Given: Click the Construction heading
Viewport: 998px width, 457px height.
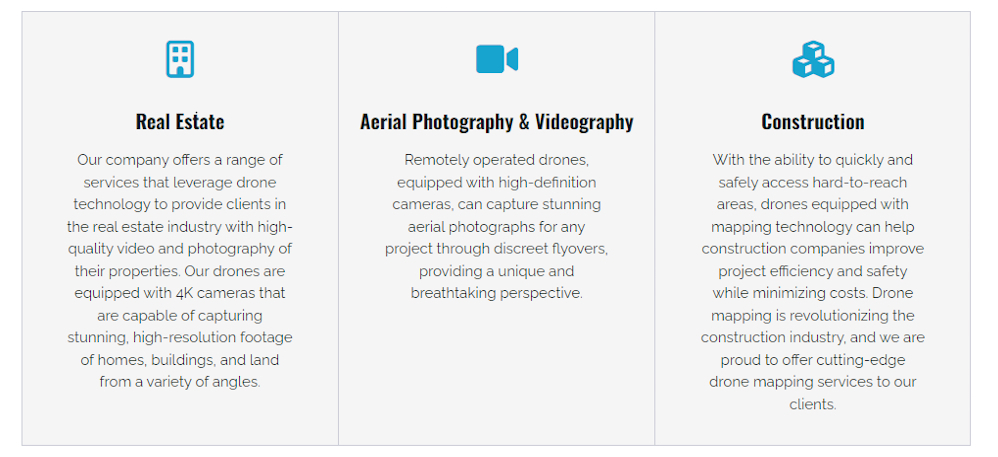Looking at the screenshot, I should click(813, 122).
